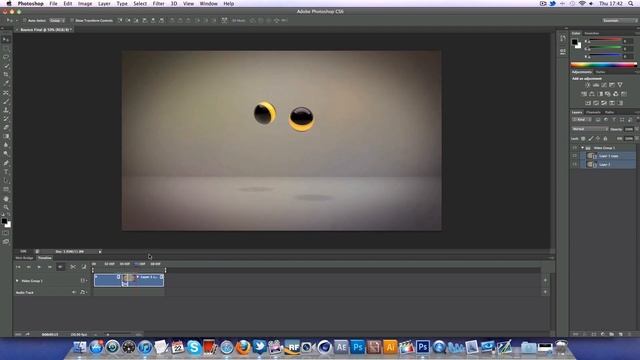The image size is (640, 360).
Task: Switch to the Mini Bridge tab
Action: pyautogui.click(x=24, y=258)
